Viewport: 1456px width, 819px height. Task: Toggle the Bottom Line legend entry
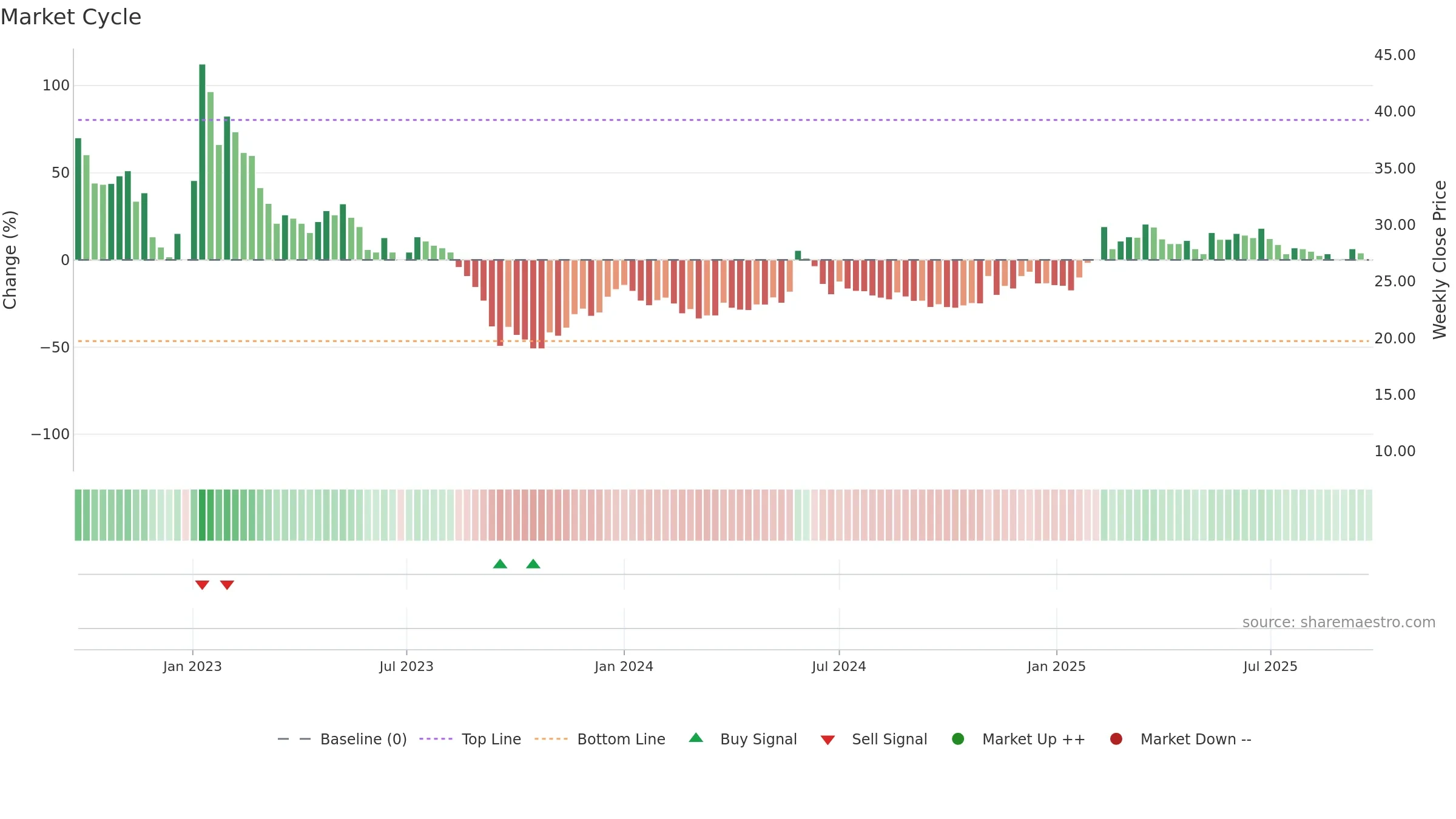600,739
